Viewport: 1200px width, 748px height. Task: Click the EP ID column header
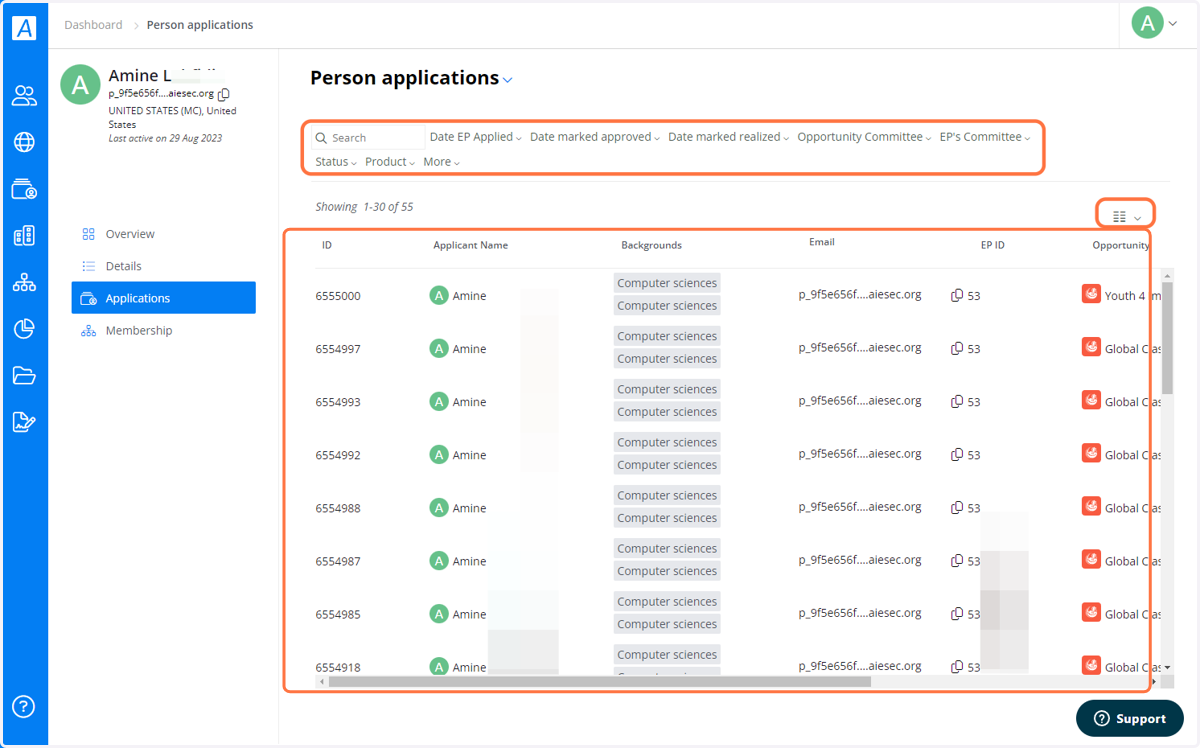993,245
